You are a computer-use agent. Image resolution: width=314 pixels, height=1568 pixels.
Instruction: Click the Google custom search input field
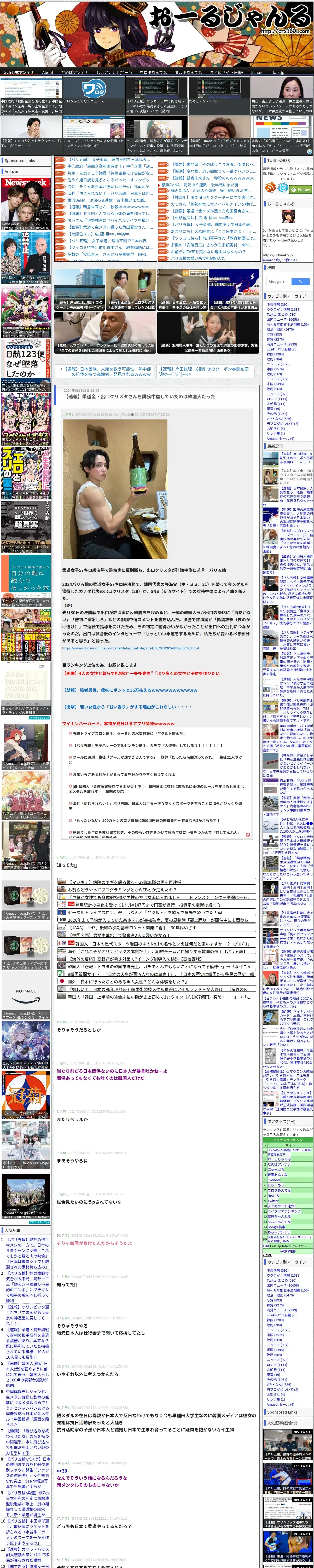[x=277, y=281]
